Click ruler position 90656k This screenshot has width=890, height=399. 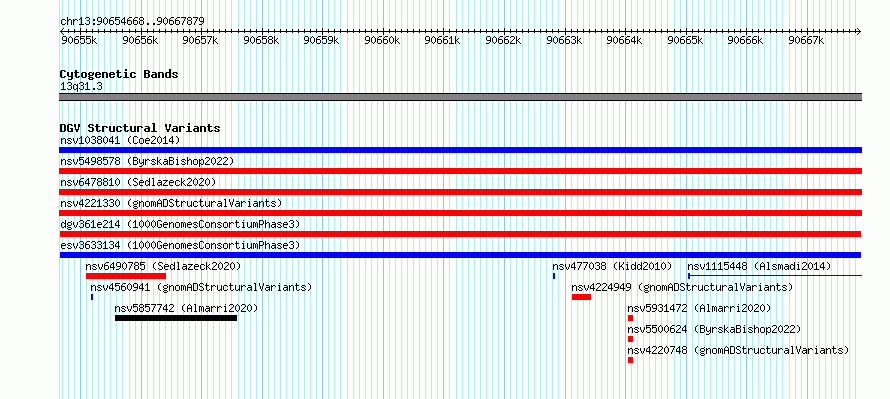coord(140,40)
